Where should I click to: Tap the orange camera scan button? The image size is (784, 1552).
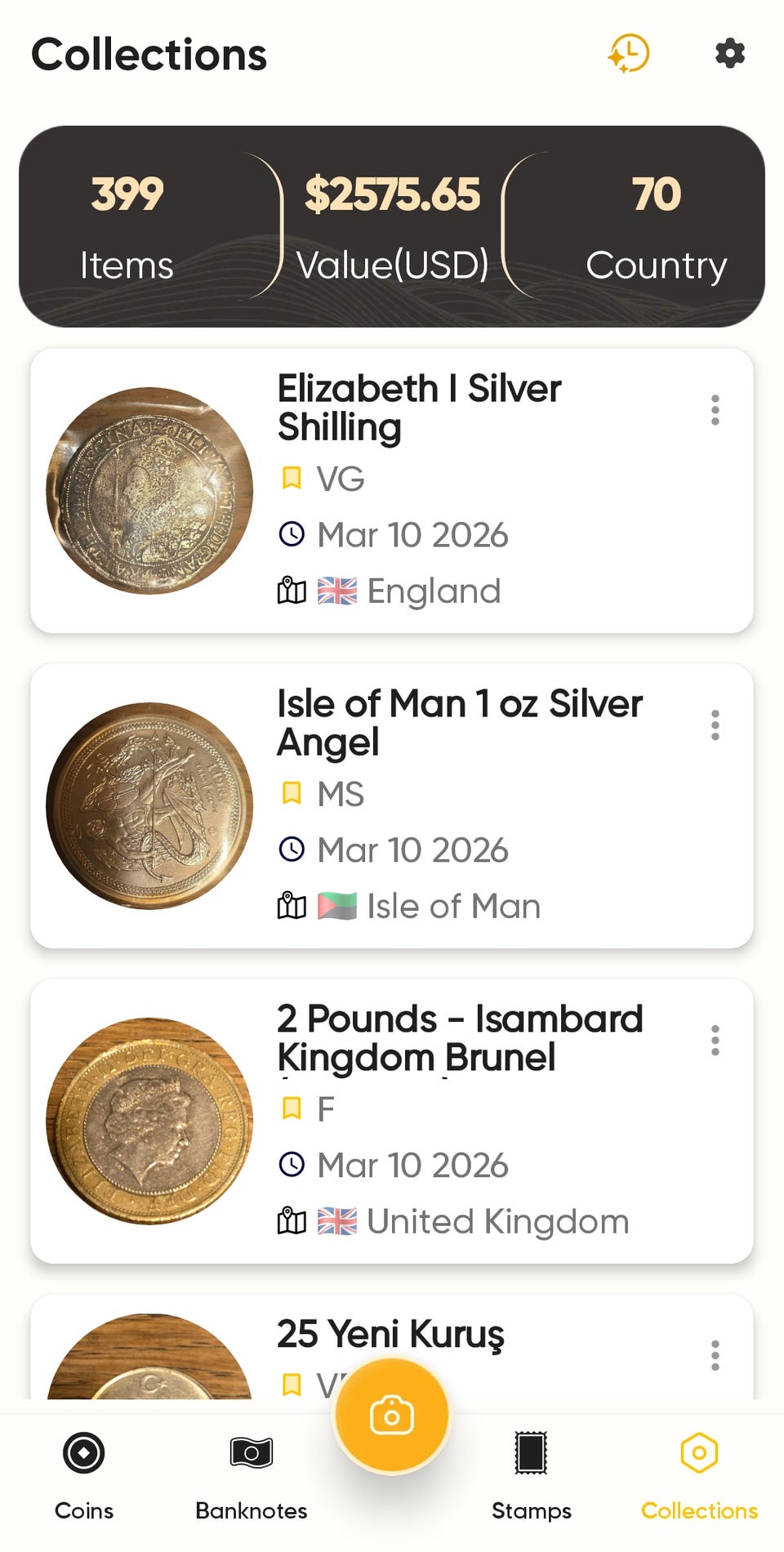(x=392, y=1416)
